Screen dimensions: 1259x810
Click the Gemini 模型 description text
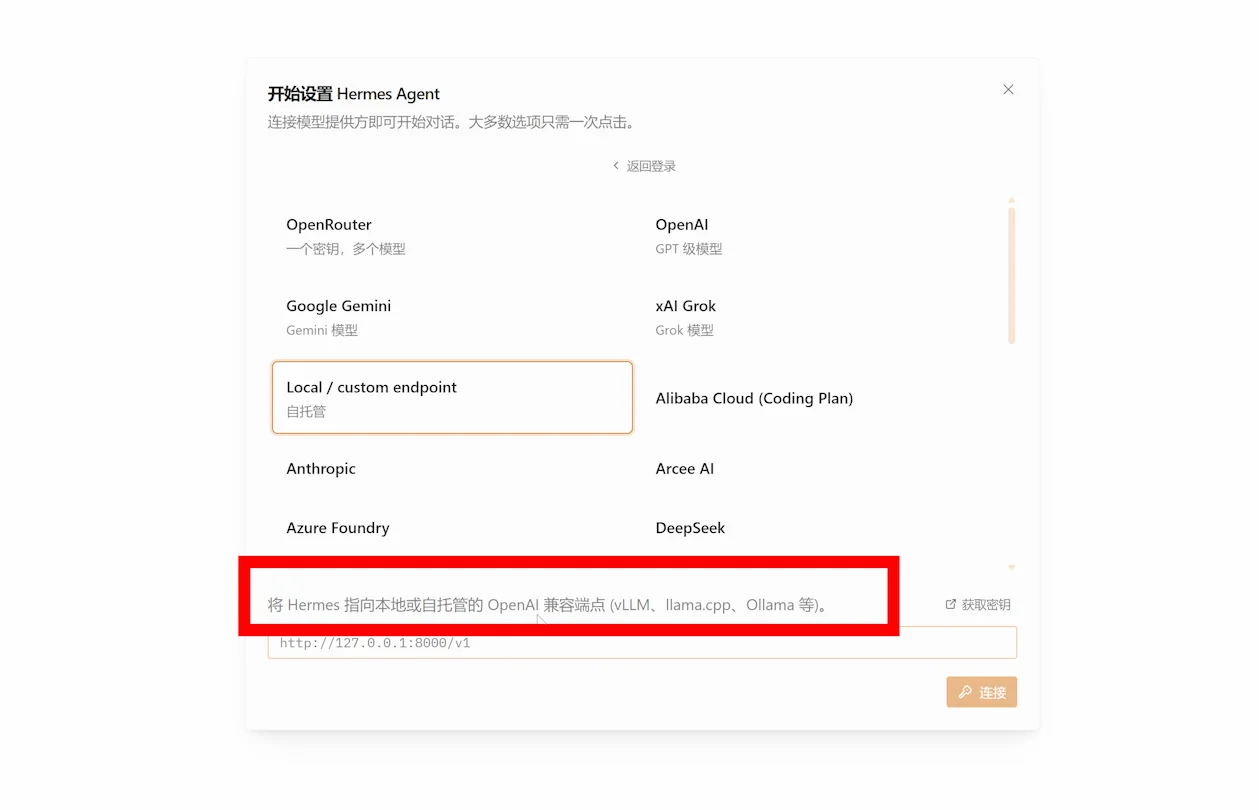pos(322,330)
